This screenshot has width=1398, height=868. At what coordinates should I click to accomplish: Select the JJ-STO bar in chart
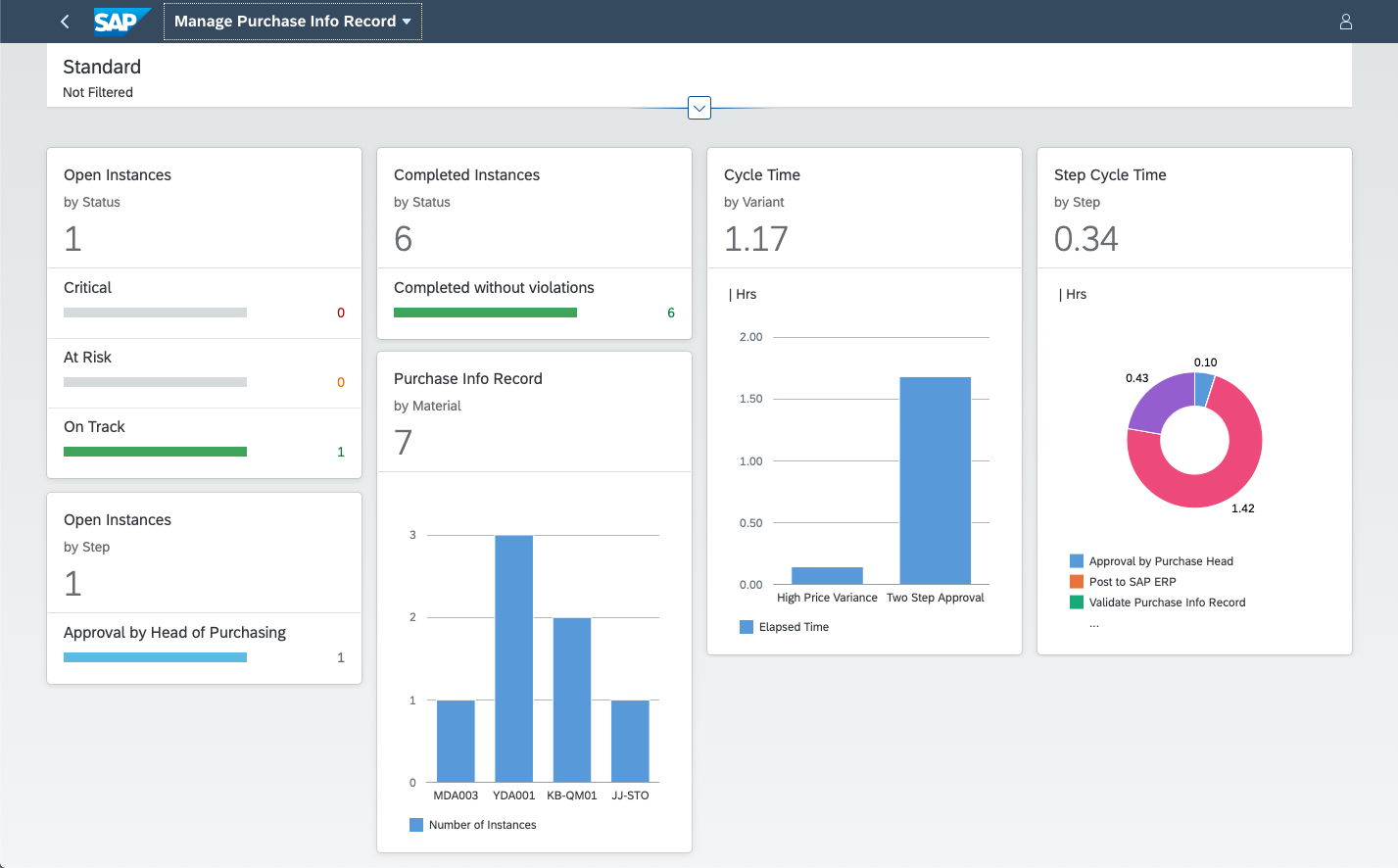630,741
